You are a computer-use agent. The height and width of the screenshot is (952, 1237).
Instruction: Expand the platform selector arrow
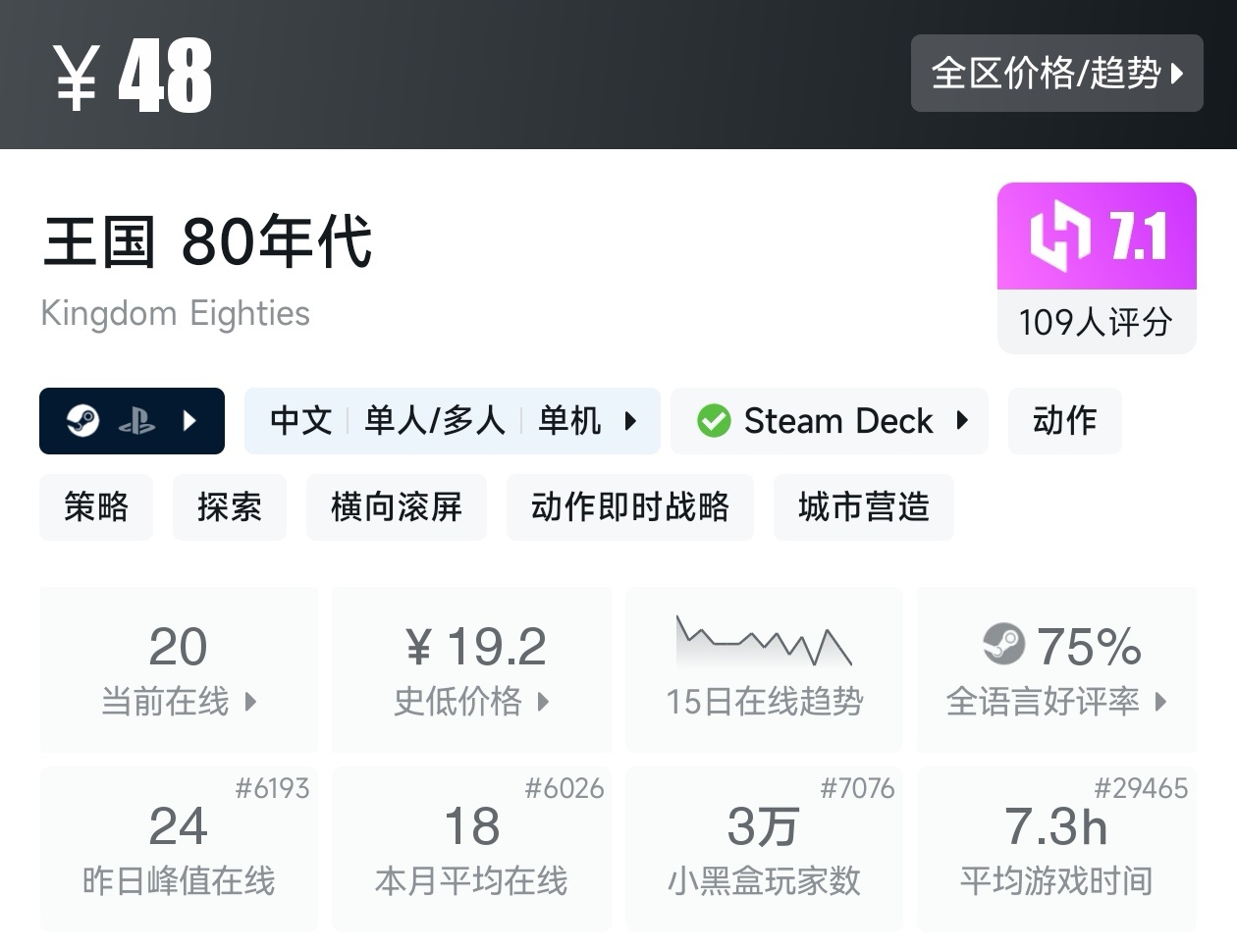pyautogui.click(x=190, y=421)
